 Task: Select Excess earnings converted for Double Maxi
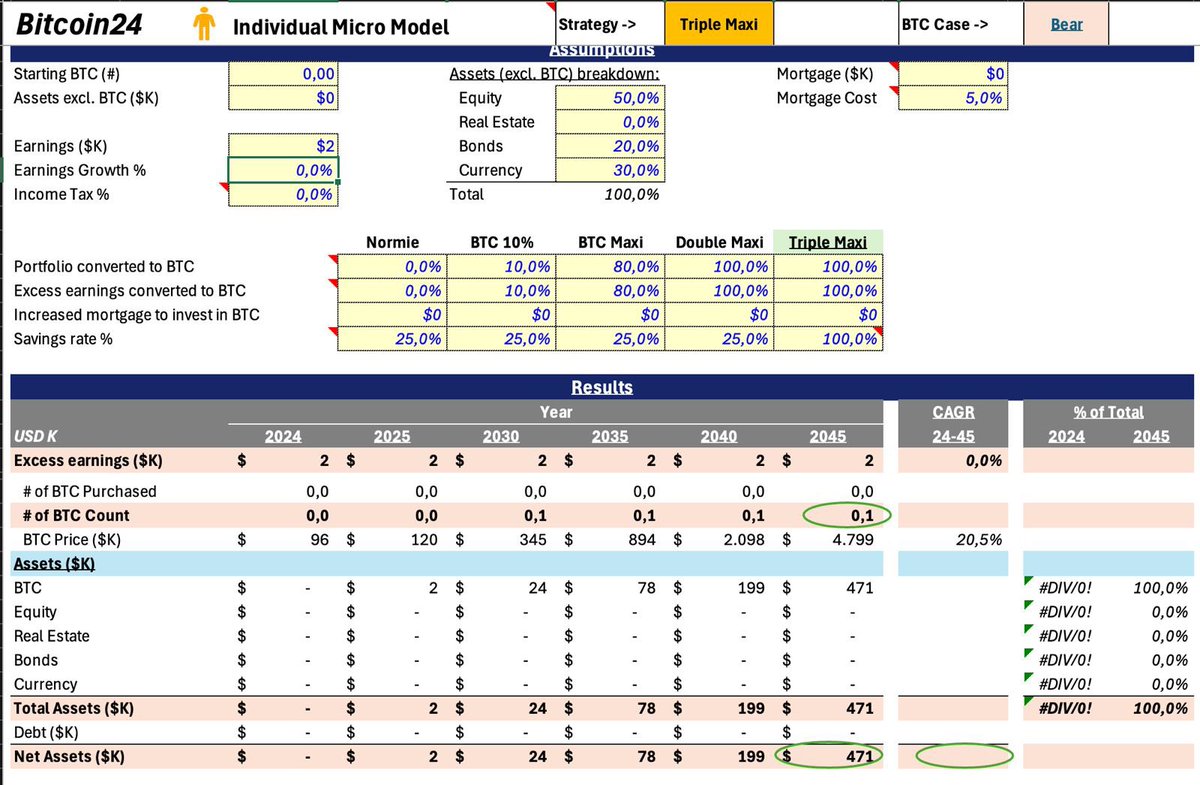(x=719, y=290)
